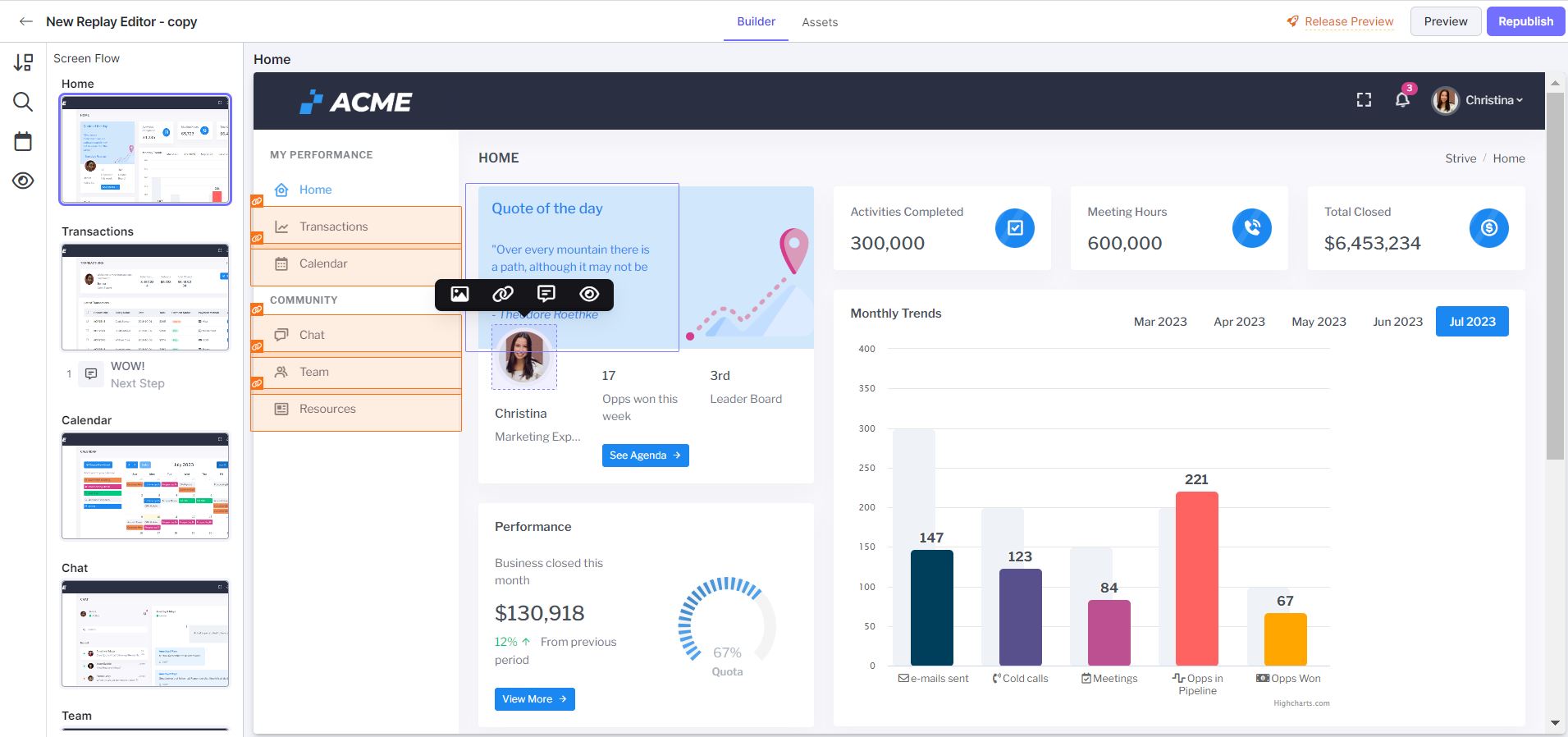This screenshot has width=1568, height=737.
Task: Click the Transactions link hotspot marker
Action: (257, 201)
